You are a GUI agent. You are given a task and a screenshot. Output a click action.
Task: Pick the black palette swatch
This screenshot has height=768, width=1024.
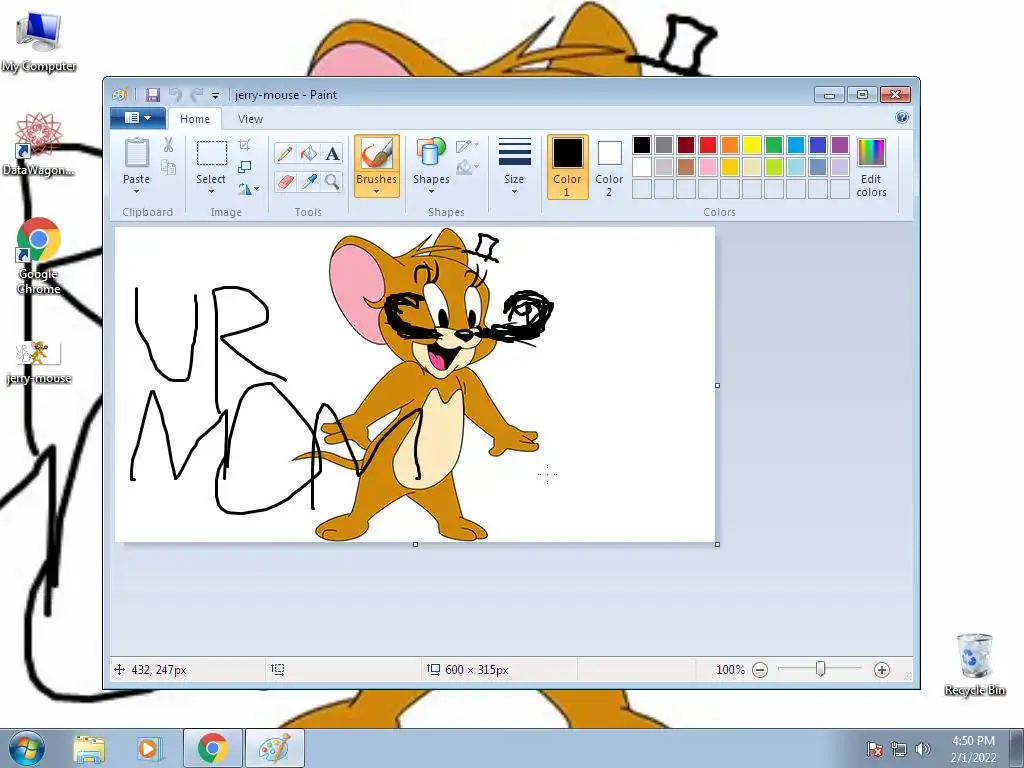tap(642, 145)
